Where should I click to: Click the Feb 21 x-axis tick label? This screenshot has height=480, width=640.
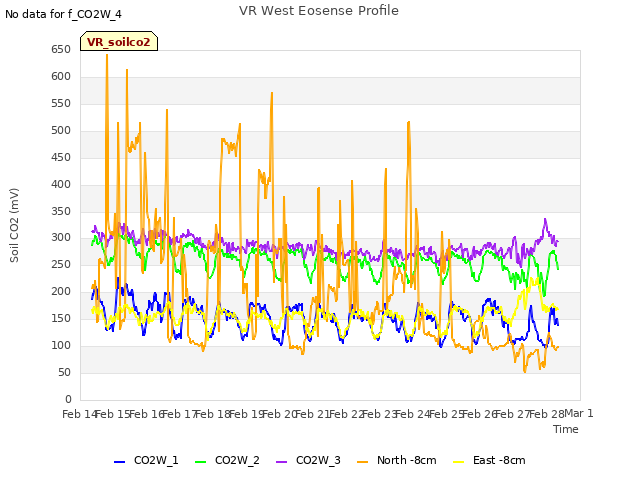pos(313,414)
